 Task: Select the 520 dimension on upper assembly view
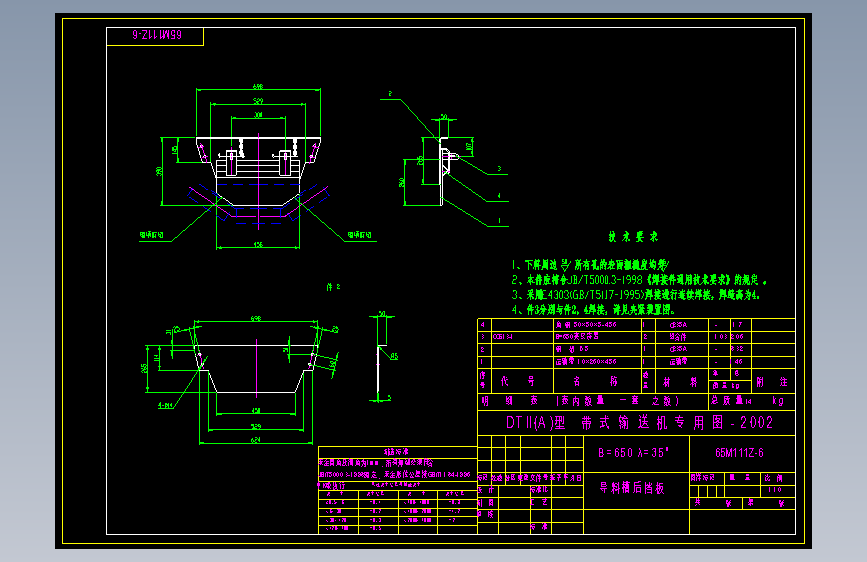(x=258, y=101)
